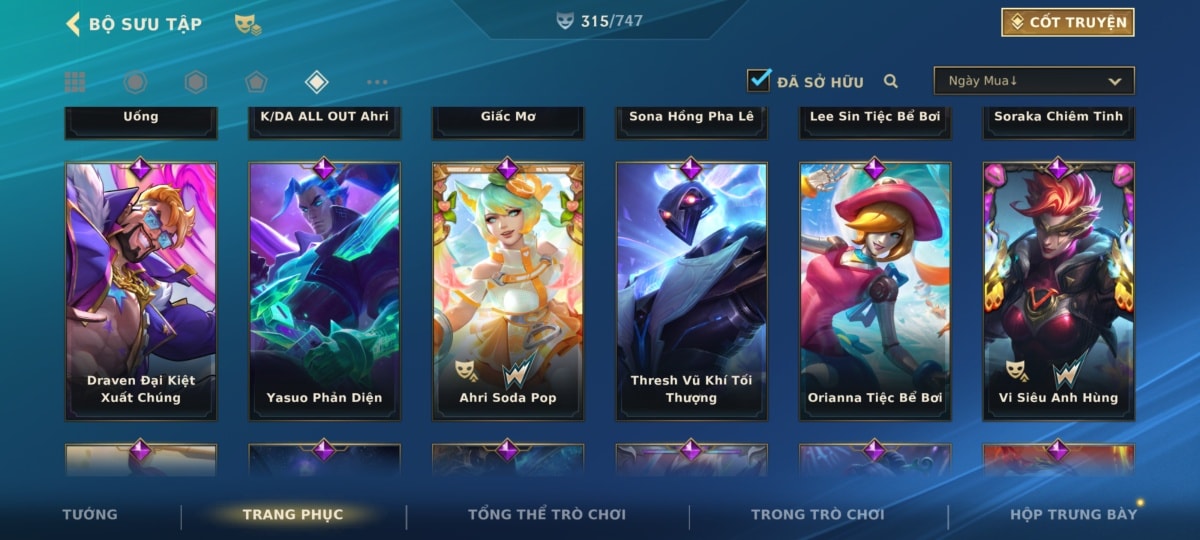Select the diamond rarity filter icon
The width and height of the screenshot is (1200, 540).
316,82
